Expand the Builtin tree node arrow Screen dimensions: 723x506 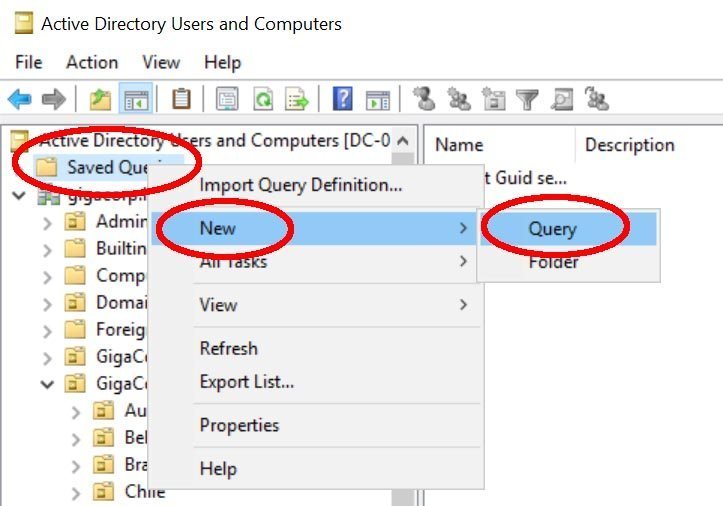click(47, 250)
